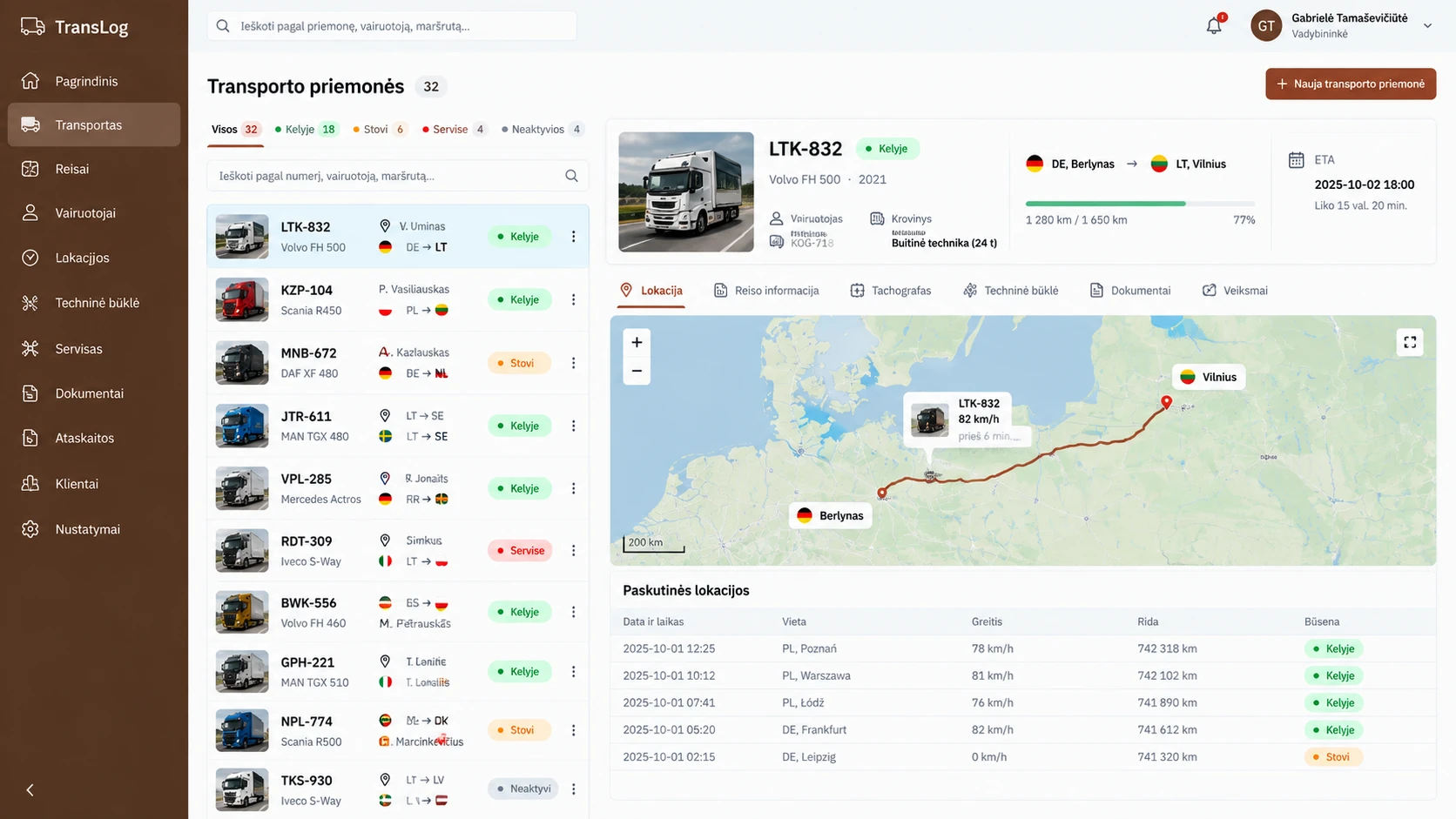Screen dimensions: 1456x819
Task: Click the TransLog truck logo
Action: 33,27
